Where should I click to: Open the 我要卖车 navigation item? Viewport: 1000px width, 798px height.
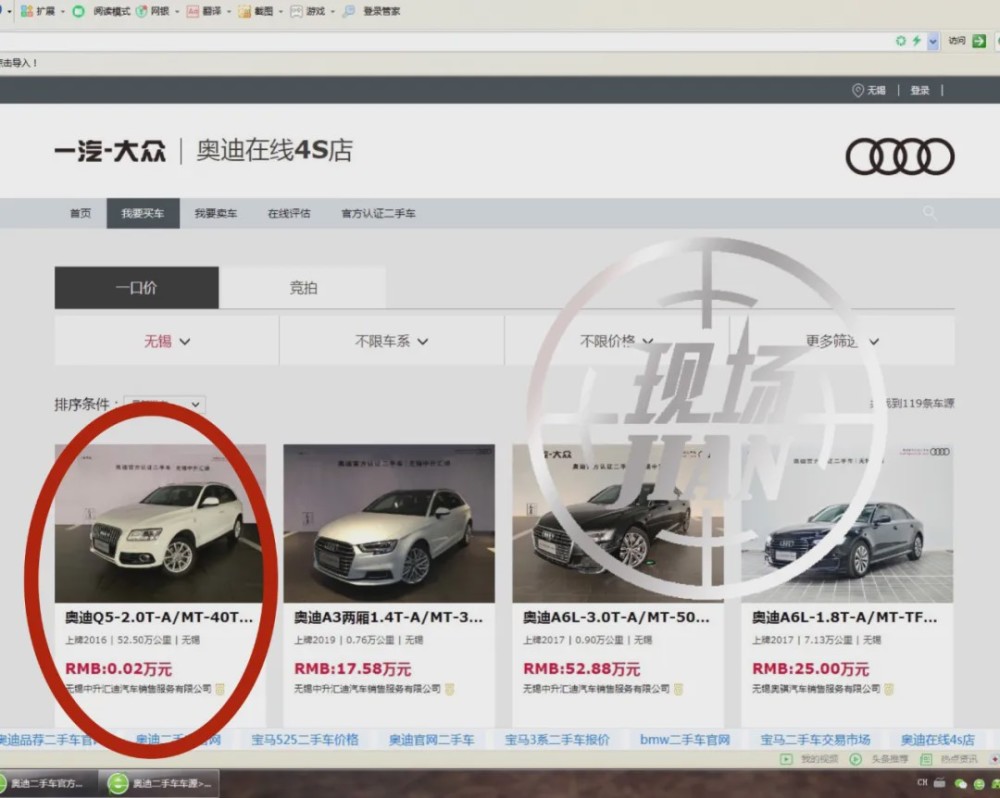click(x=216, y=213)
